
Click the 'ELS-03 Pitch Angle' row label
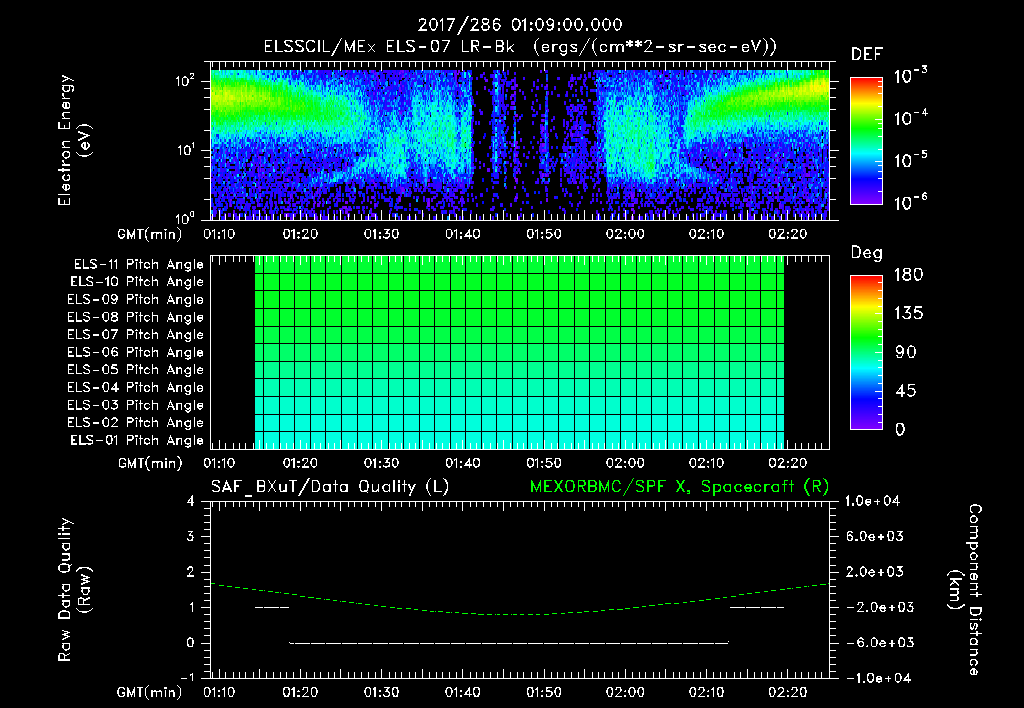(136, 405)
